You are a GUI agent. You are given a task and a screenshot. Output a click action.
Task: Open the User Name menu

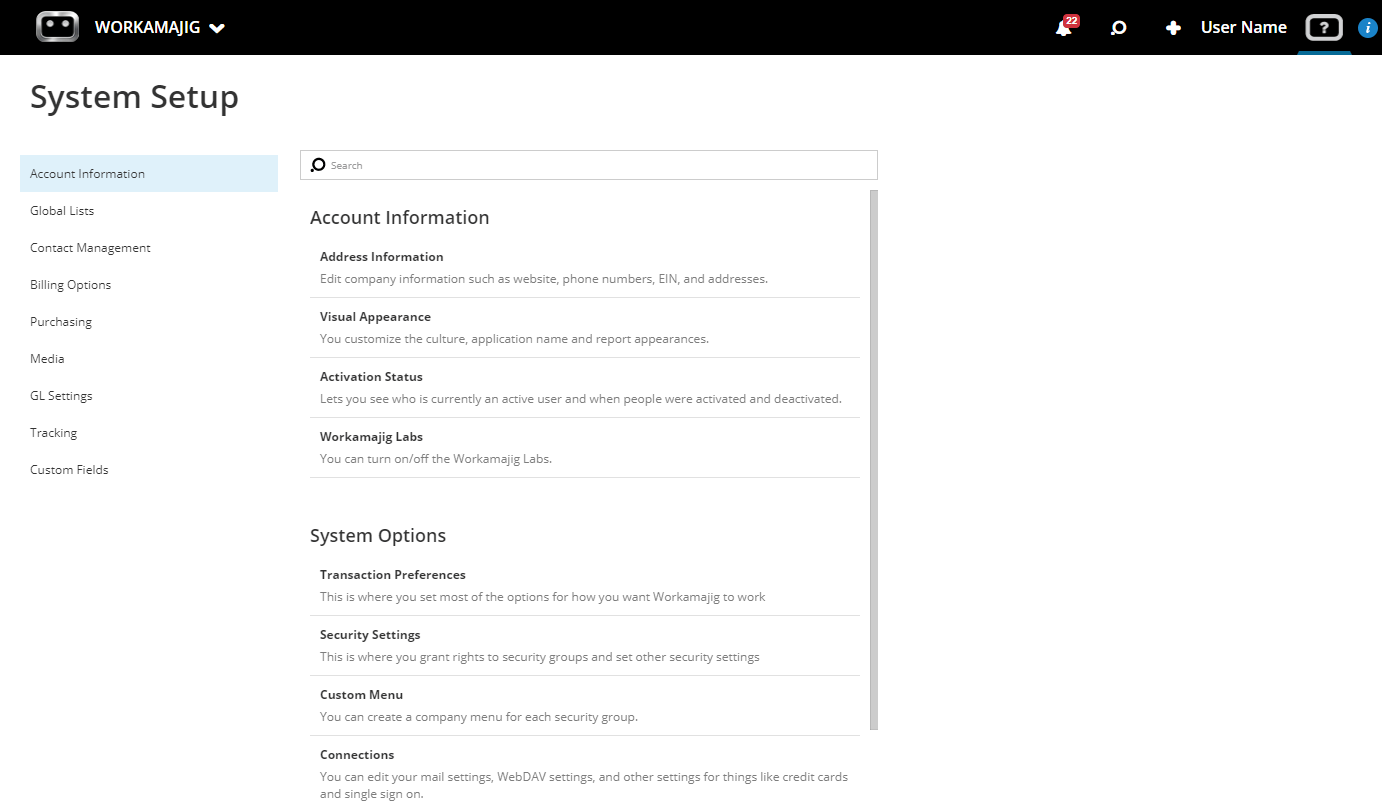1243,28
